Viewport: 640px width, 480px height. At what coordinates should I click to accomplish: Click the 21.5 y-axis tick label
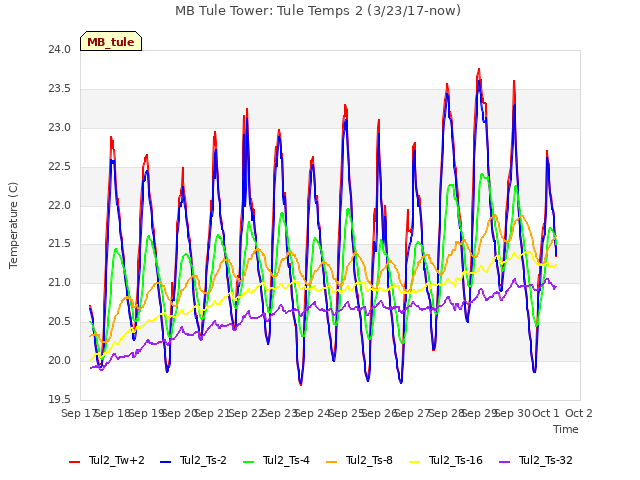point(60,244)
